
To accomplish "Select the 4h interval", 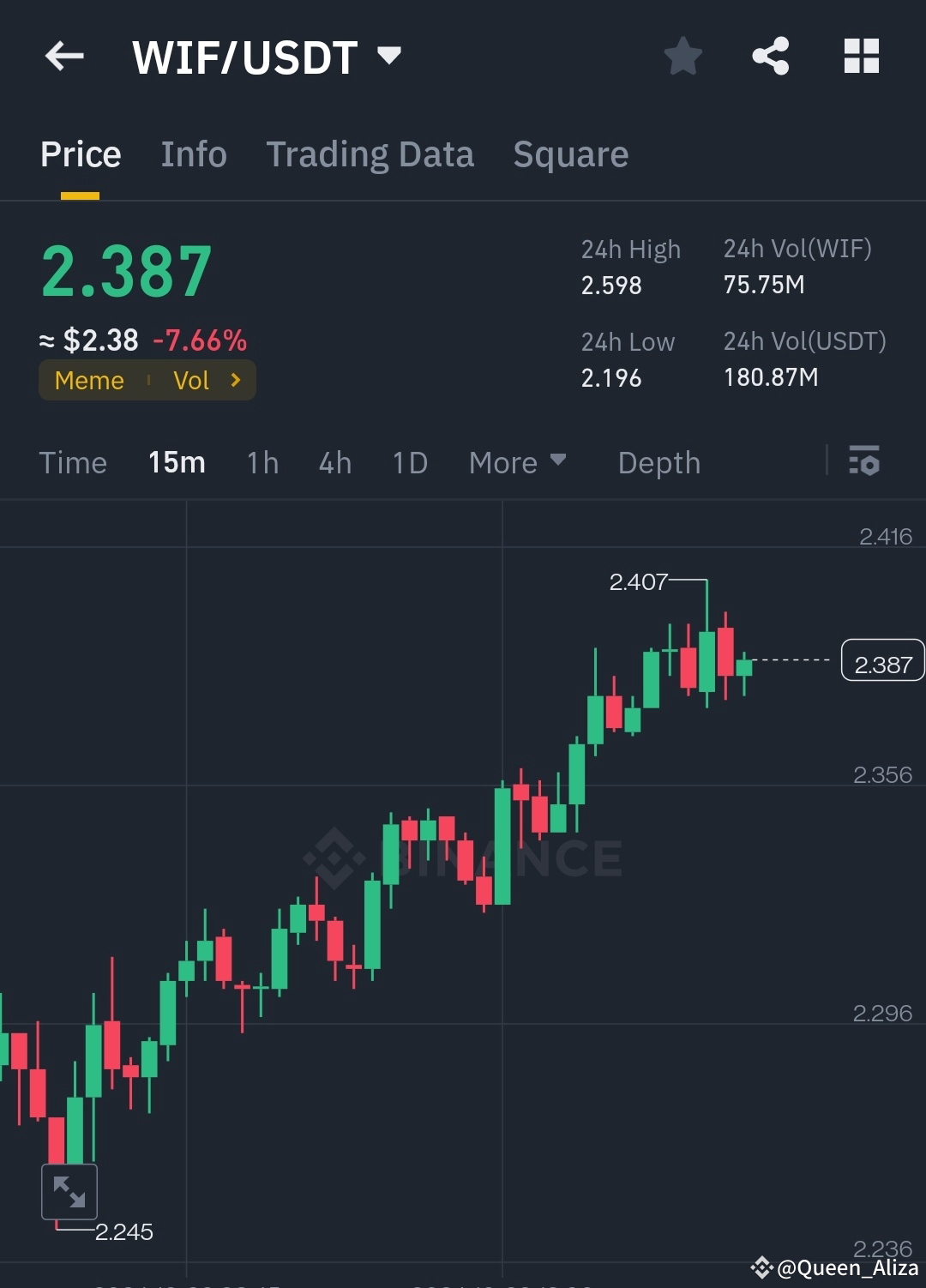I will pos(334,462).
